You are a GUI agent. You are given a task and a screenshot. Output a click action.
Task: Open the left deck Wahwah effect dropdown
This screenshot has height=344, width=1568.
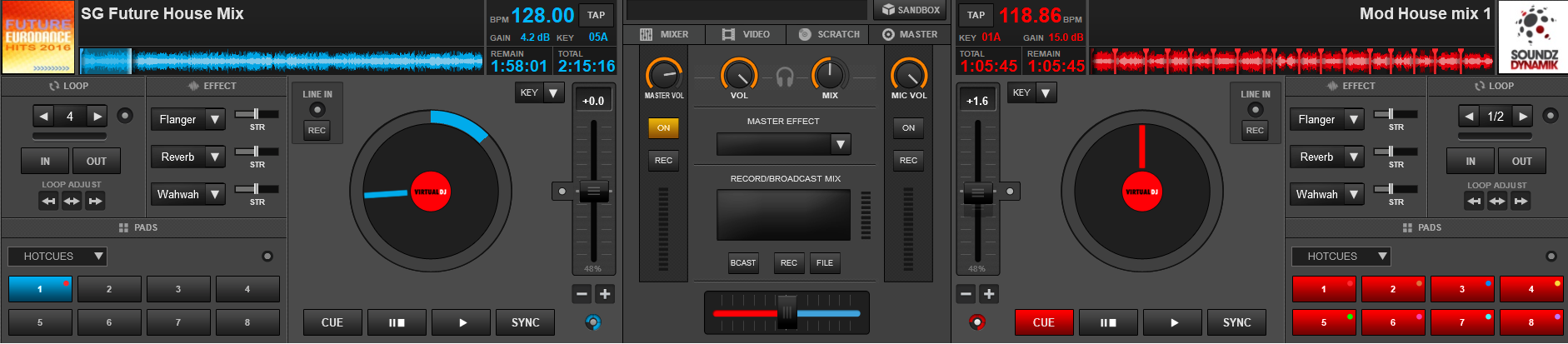[215, 194]
